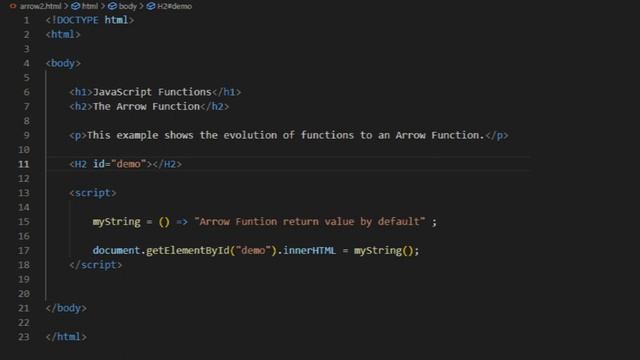Click the closing </script> tag
The height and width of the screenshot is (360, 640).
tap(96, 265)
